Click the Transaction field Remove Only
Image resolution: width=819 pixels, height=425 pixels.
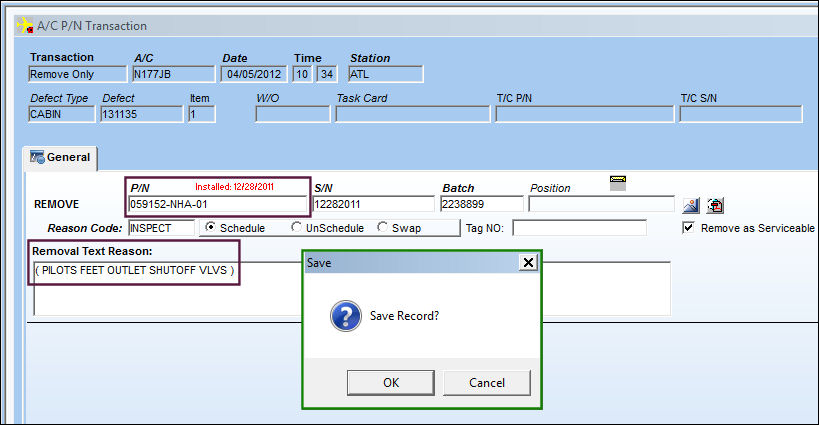pyautogui.click(x=77, y=74)
